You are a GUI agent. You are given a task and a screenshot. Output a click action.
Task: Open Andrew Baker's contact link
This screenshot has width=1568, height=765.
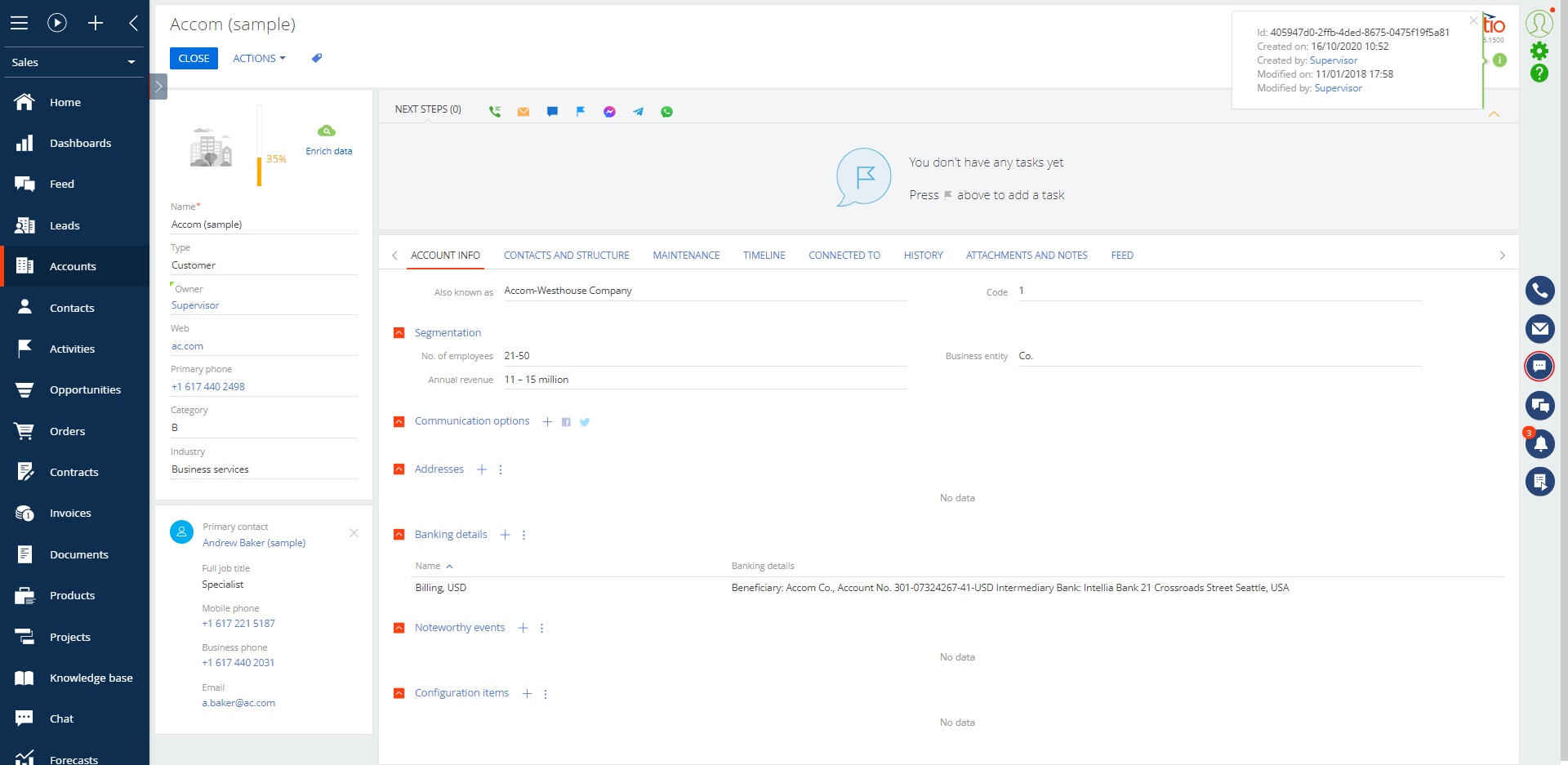[x=254, y=542]
